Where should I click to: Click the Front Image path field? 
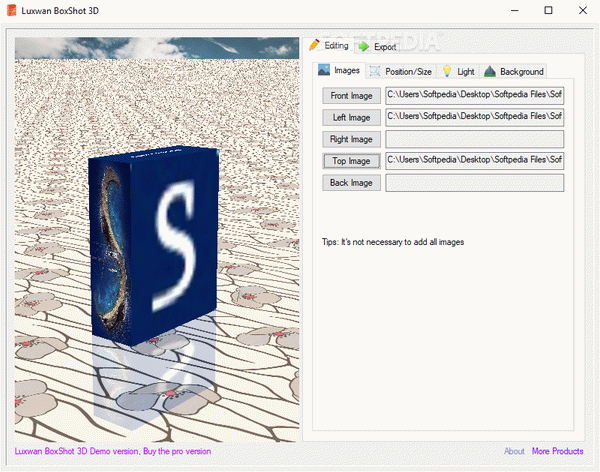[x=474, y=95]
